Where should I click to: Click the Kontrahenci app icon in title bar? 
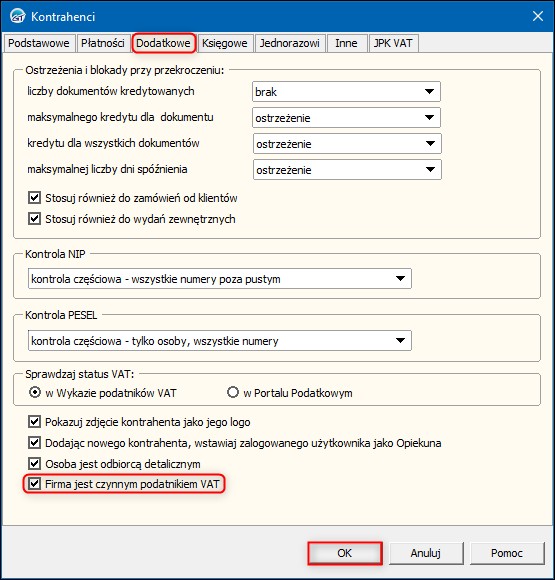point(17,16)
